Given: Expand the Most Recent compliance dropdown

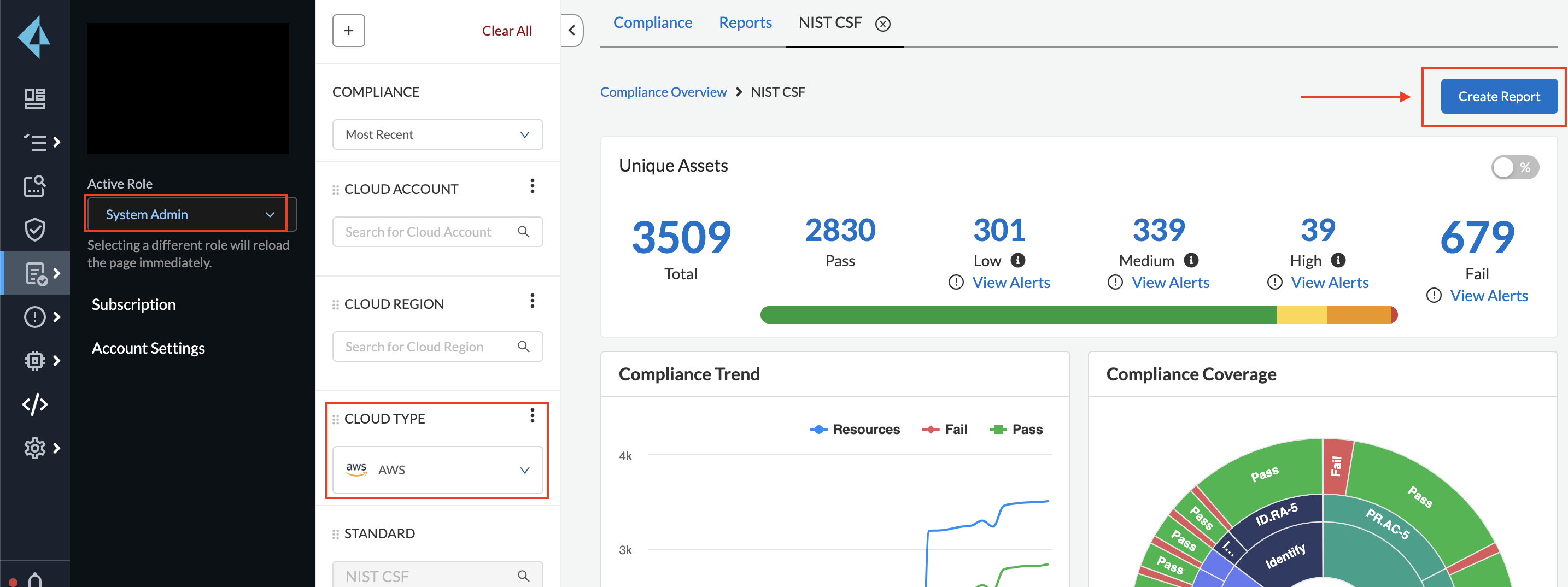Looking at the screenshot, I should tap(437, 134).
